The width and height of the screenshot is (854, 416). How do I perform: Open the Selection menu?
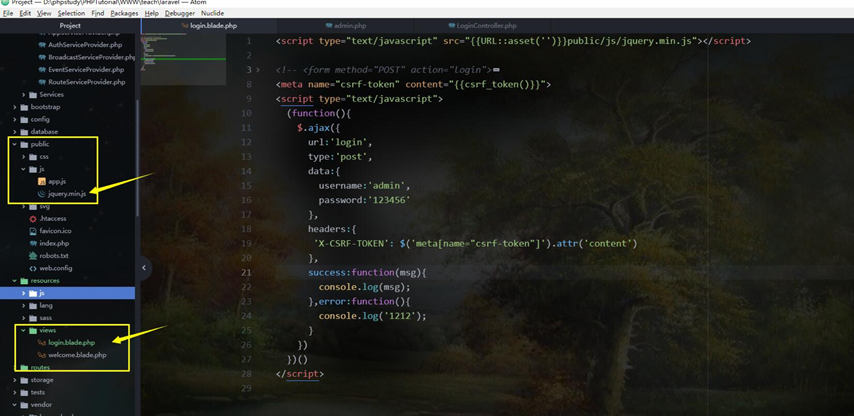coord(71,13)
